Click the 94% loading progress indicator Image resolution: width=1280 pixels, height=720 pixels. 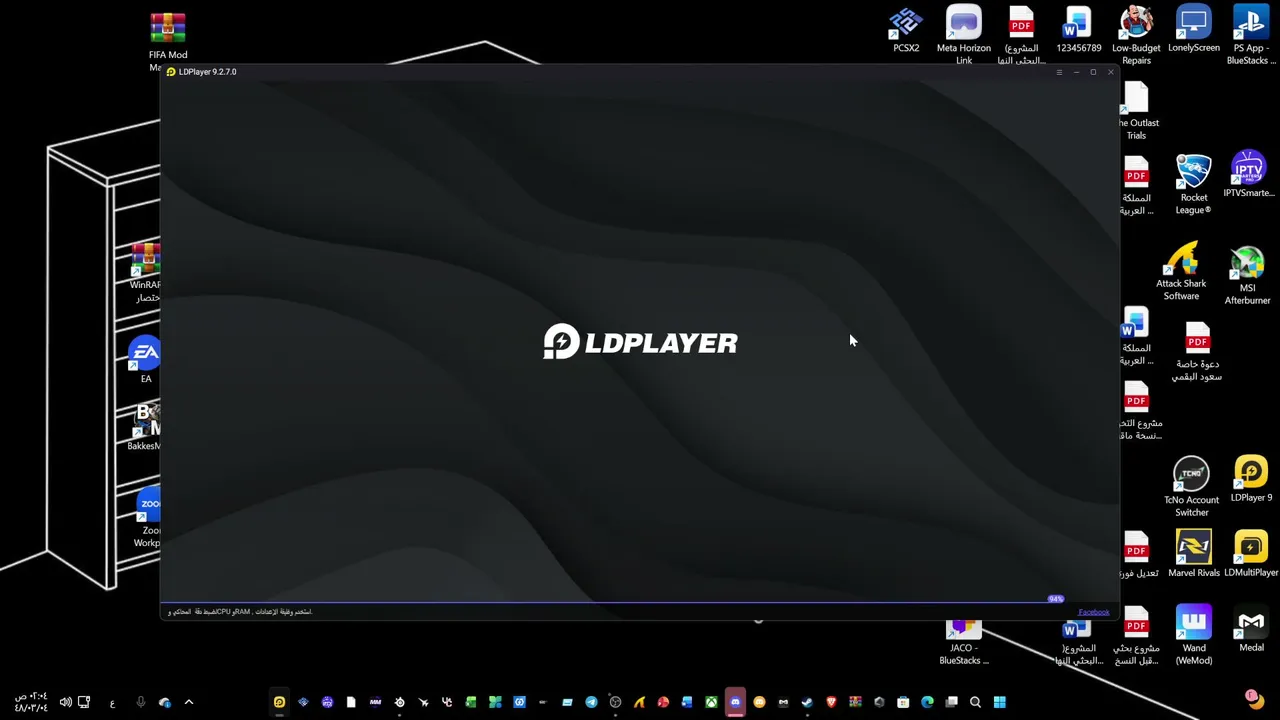[x=1055, y=599]
